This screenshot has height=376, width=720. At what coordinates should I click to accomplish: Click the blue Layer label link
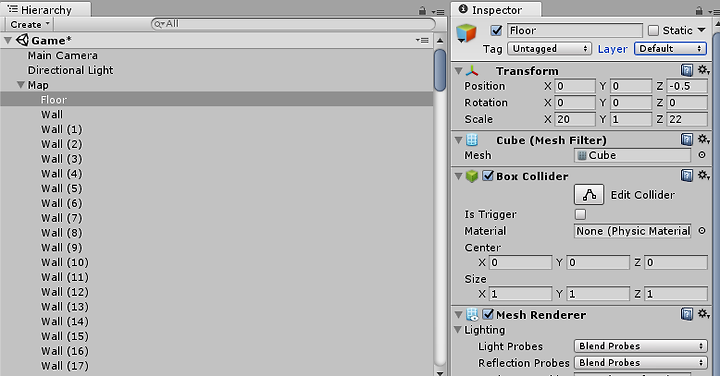(x=613, y=49)
